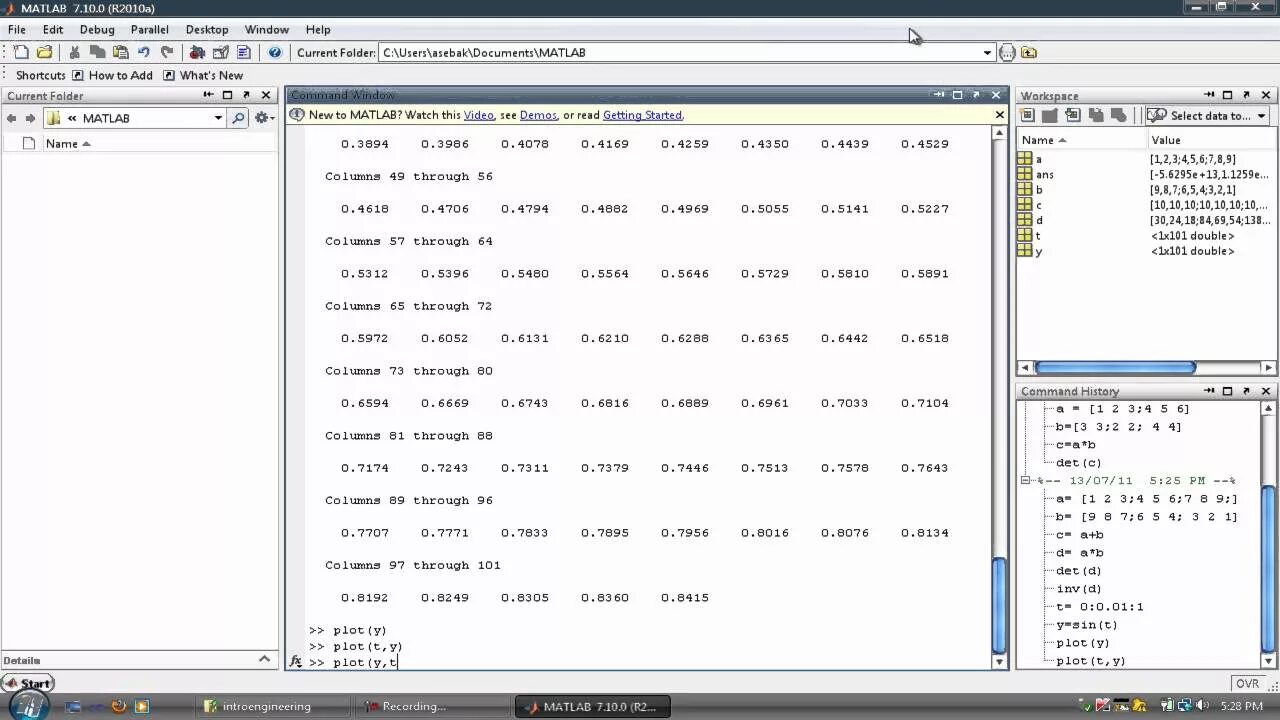This screenshot has height=720, width=1280.
Task: Click the Copy icon in main toolbar
Action: 97,52
